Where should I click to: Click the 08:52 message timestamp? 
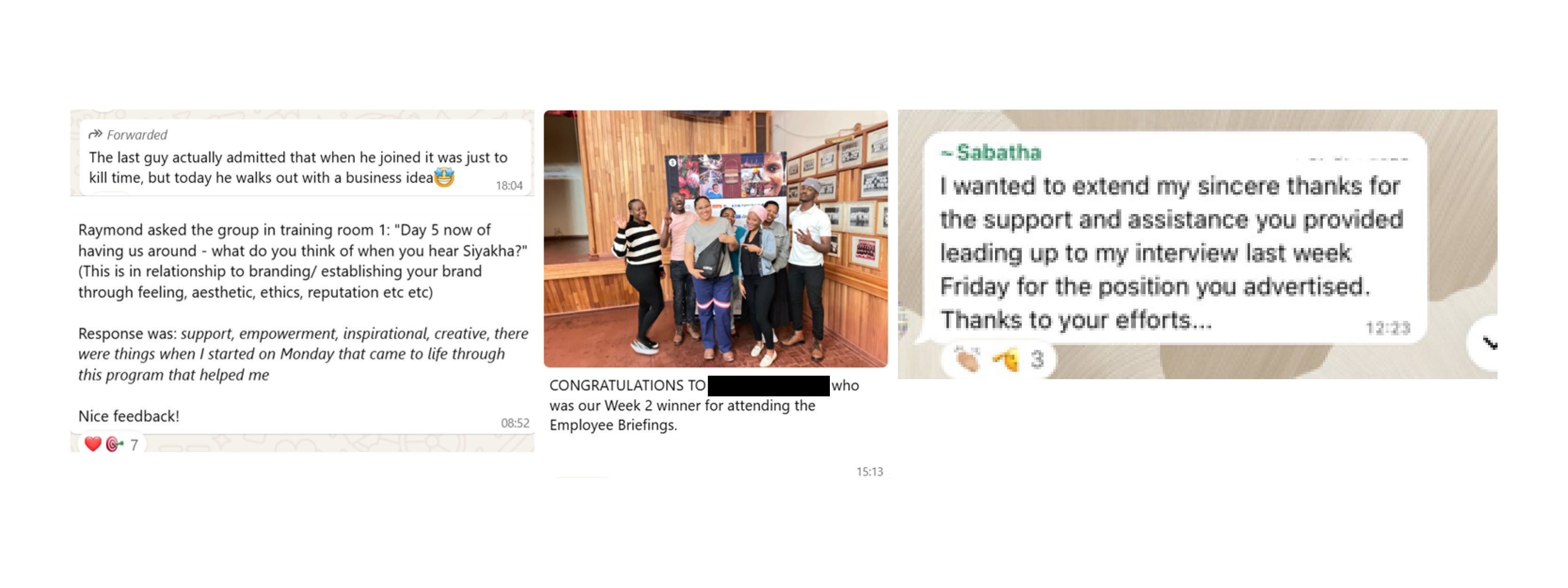click(x=515, y=423)
